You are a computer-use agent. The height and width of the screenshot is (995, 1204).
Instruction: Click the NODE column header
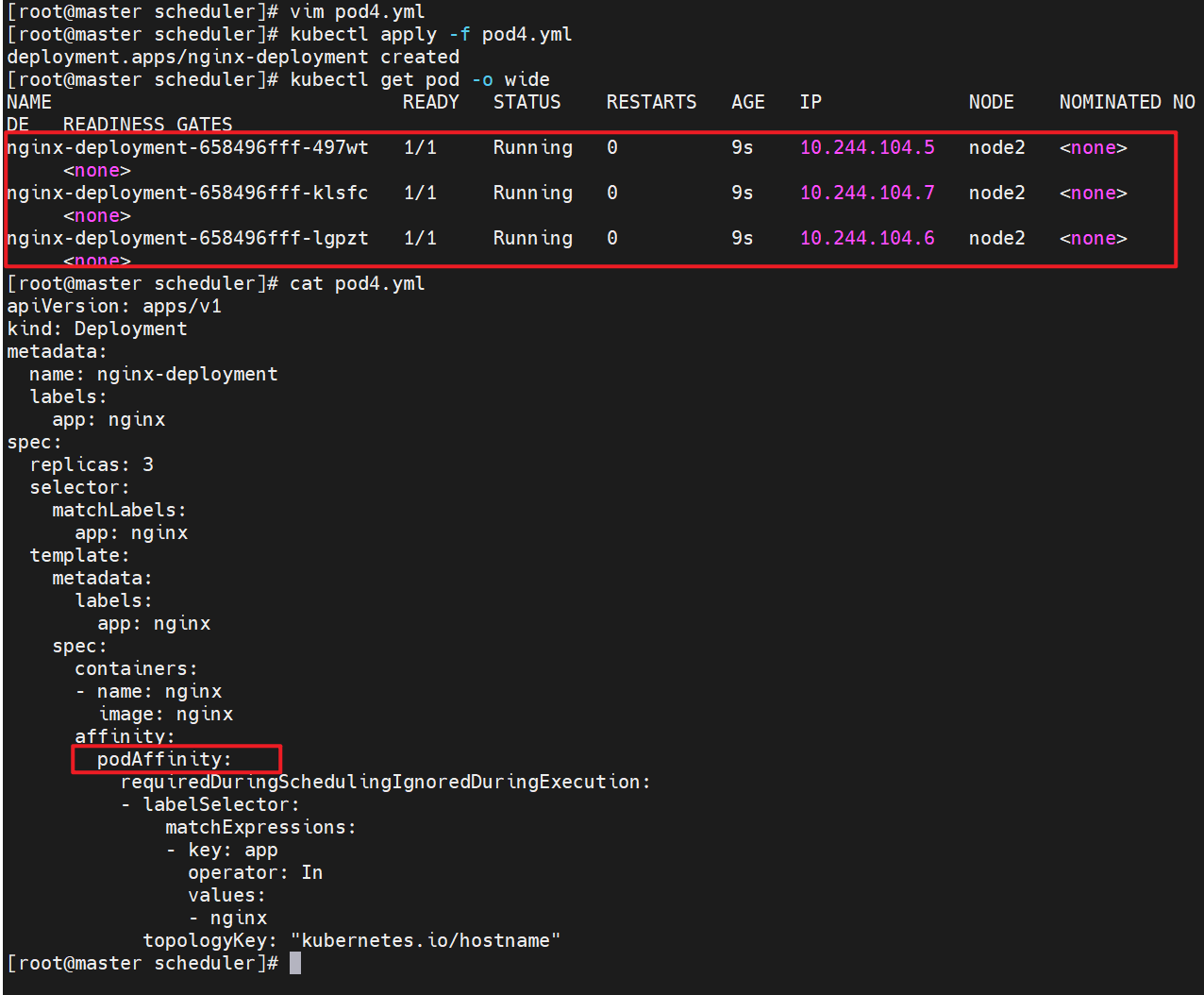pos(991,102)
